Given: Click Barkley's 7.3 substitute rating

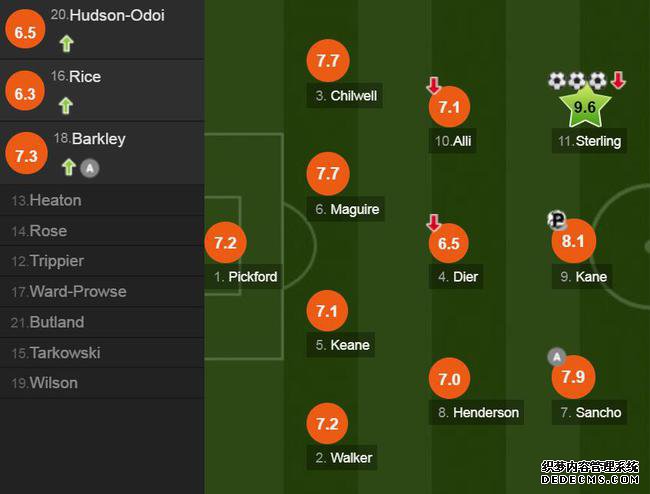Looking at the screenshot, I should pyautogui.click(x=26, y=153).
